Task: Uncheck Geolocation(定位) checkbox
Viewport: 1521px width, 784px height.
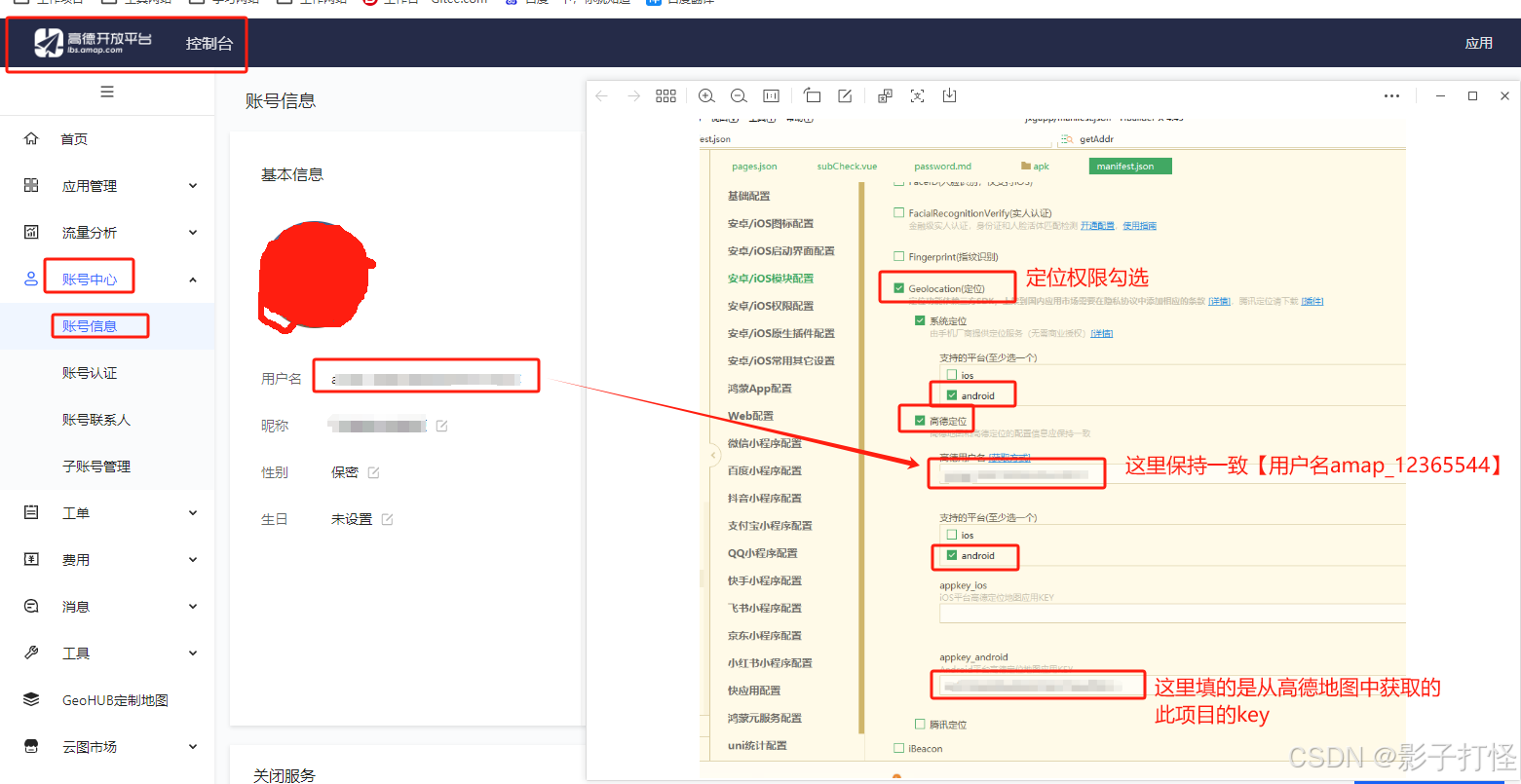Action: click(899, 288)
